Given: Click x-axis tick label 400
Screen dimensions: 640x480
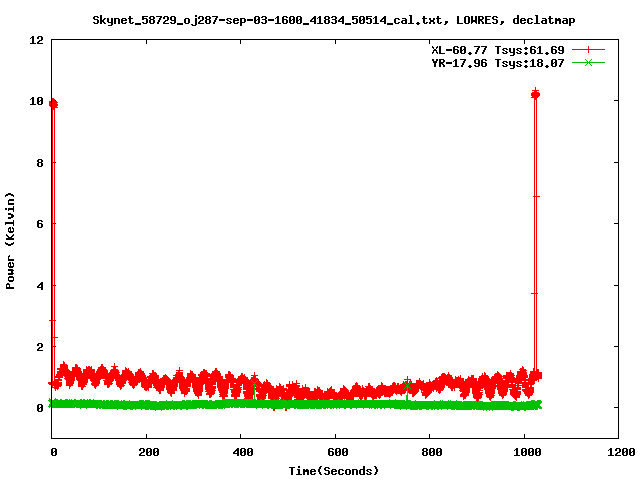Looking at the screenshot, I should click(x=242, y=452).
